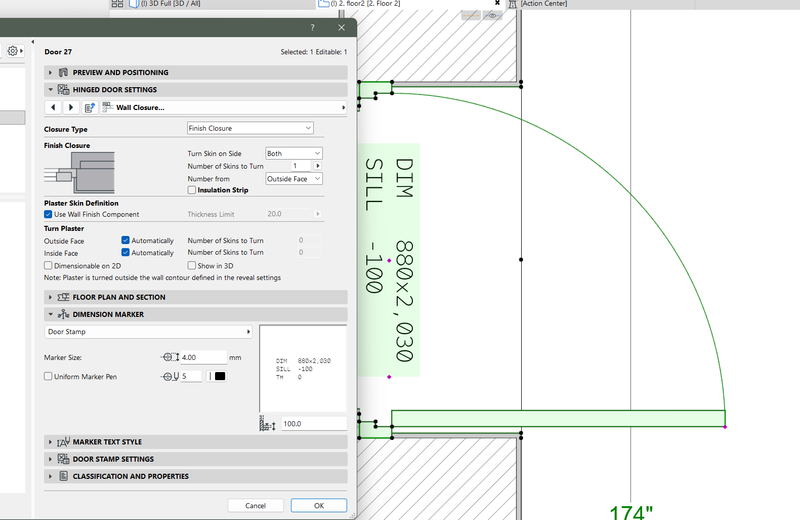
Task: Enable Show in 3D checkbox
Action: [191, 266]
